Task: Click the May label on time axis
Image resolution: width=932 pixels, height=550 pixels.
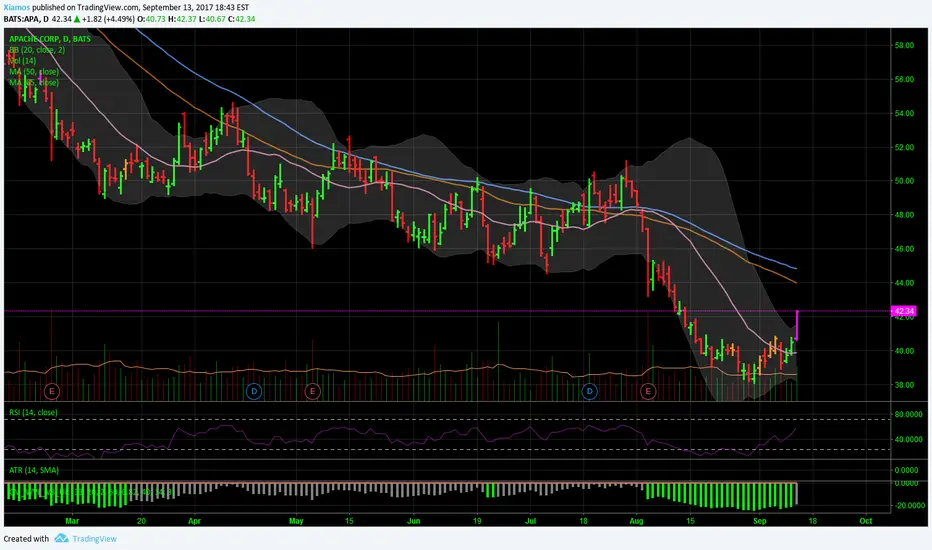Action: pos(296,521)
